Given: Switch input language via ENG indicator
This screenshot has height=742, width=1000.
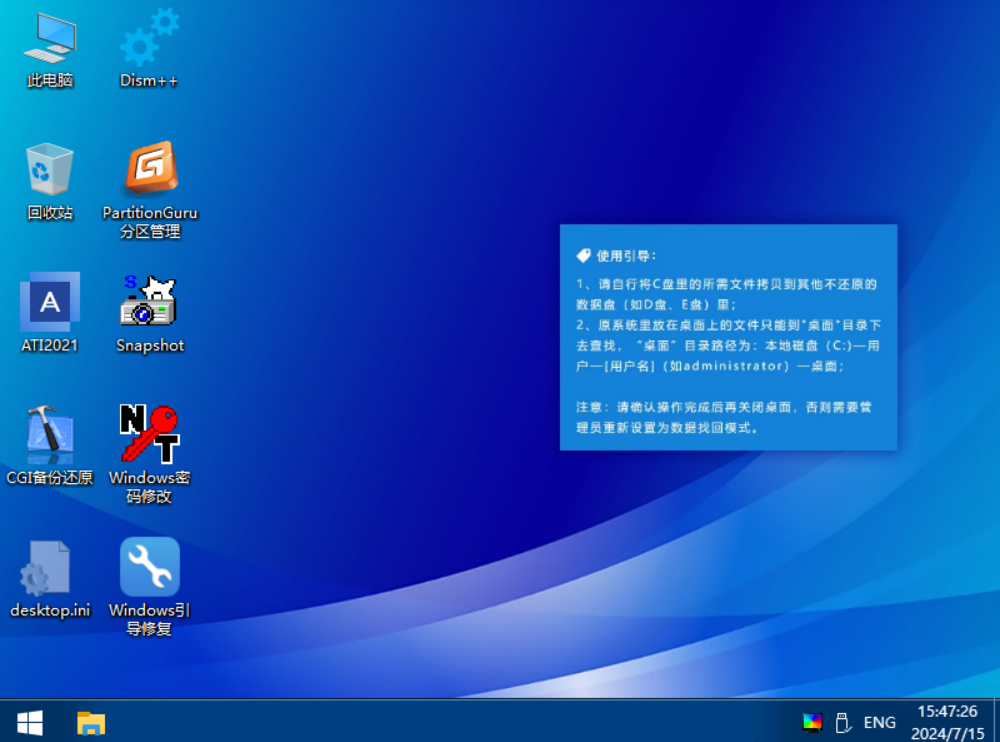Looking at the screenshot, I should pyautogui.click(x=880, y=722).
